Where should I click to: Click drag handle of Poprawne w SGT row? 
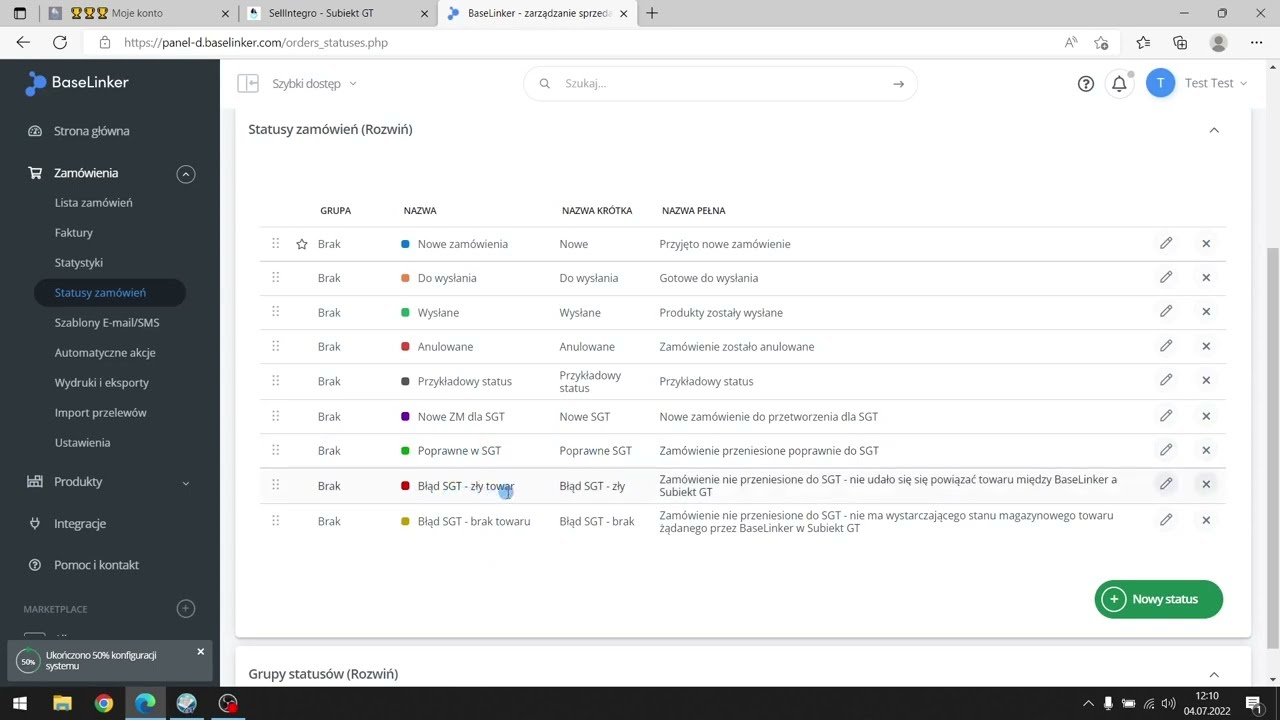click(x=276, y=450)
